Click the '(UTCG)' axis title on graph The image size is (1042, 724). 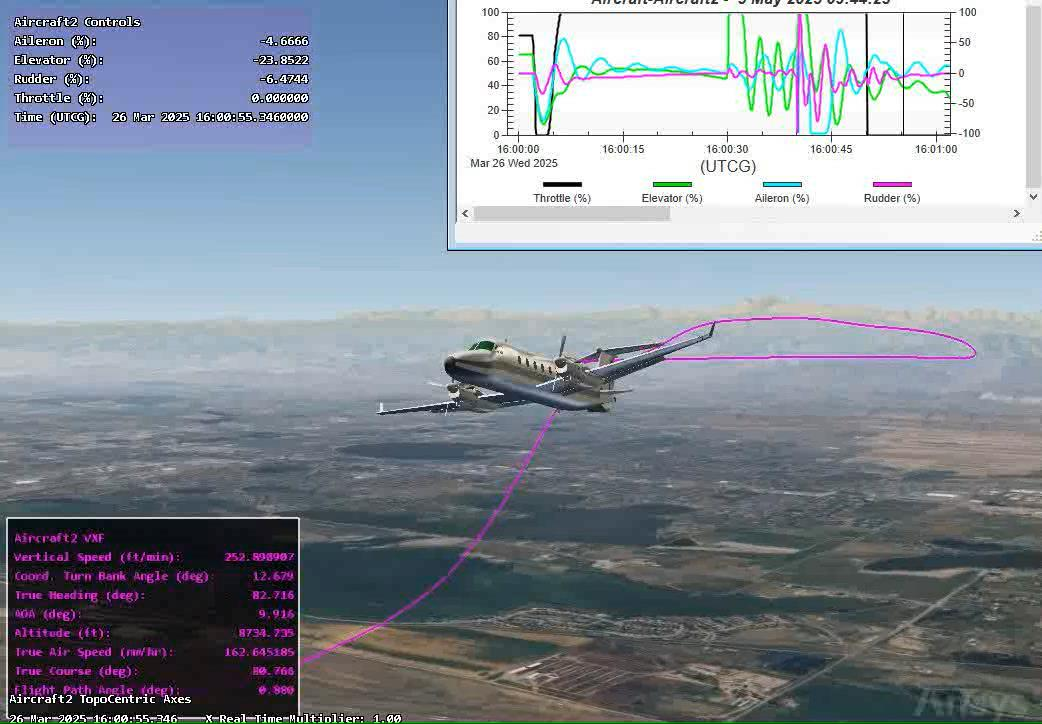pyautogui.click(x=728, y=166)
